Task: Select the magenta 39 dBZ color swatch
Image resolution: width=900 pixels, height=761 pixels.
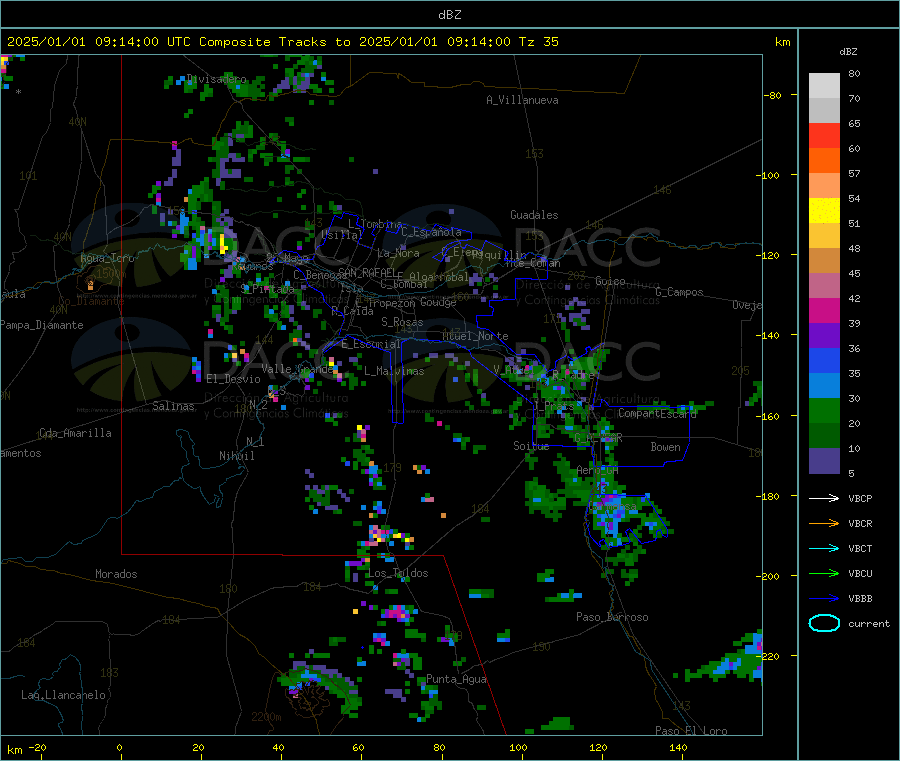Action: 824,310
